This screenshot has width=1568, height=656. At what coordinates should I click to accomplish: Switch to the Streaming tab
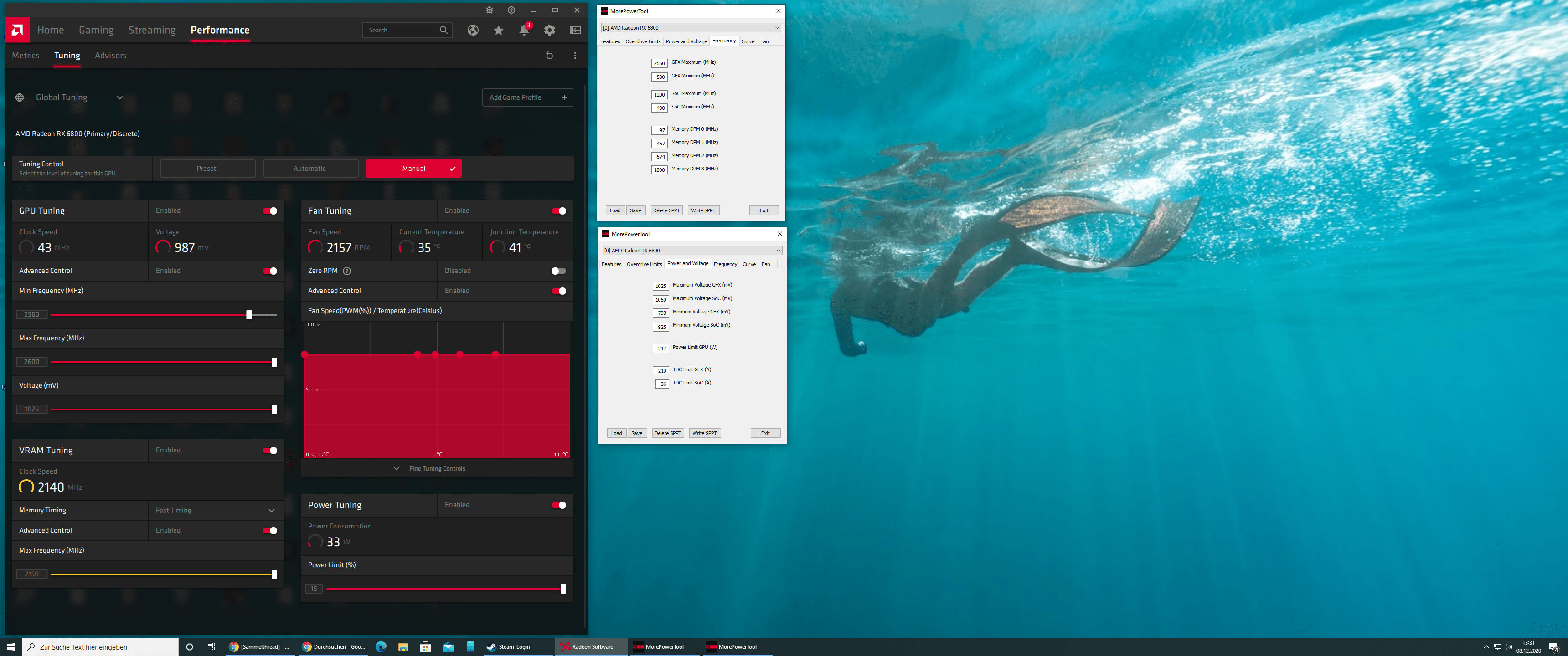pos(152,30)
